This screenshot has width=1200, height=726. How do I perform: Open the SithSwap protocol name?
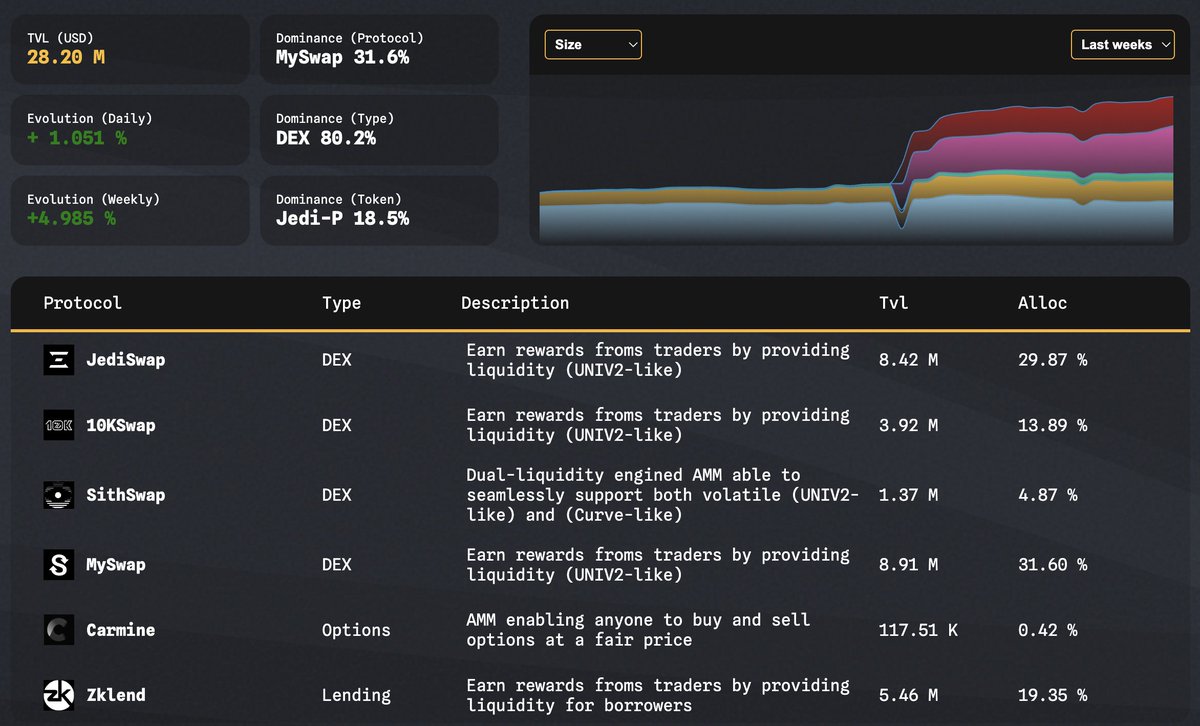click(x=126, y=495)
